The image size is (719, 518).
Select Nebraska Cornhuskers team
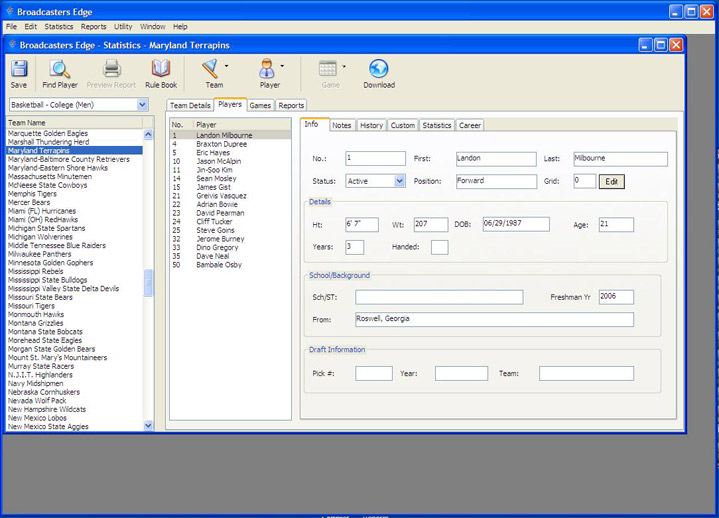(x=44, y=392)
